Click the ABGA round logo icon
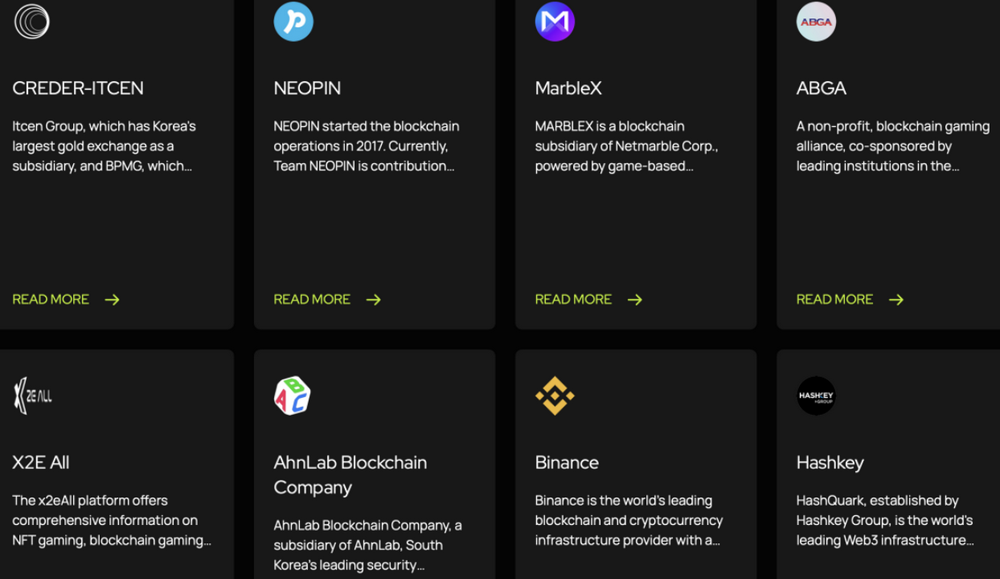This screenshot has width=1000, height=579. (816, 21)
